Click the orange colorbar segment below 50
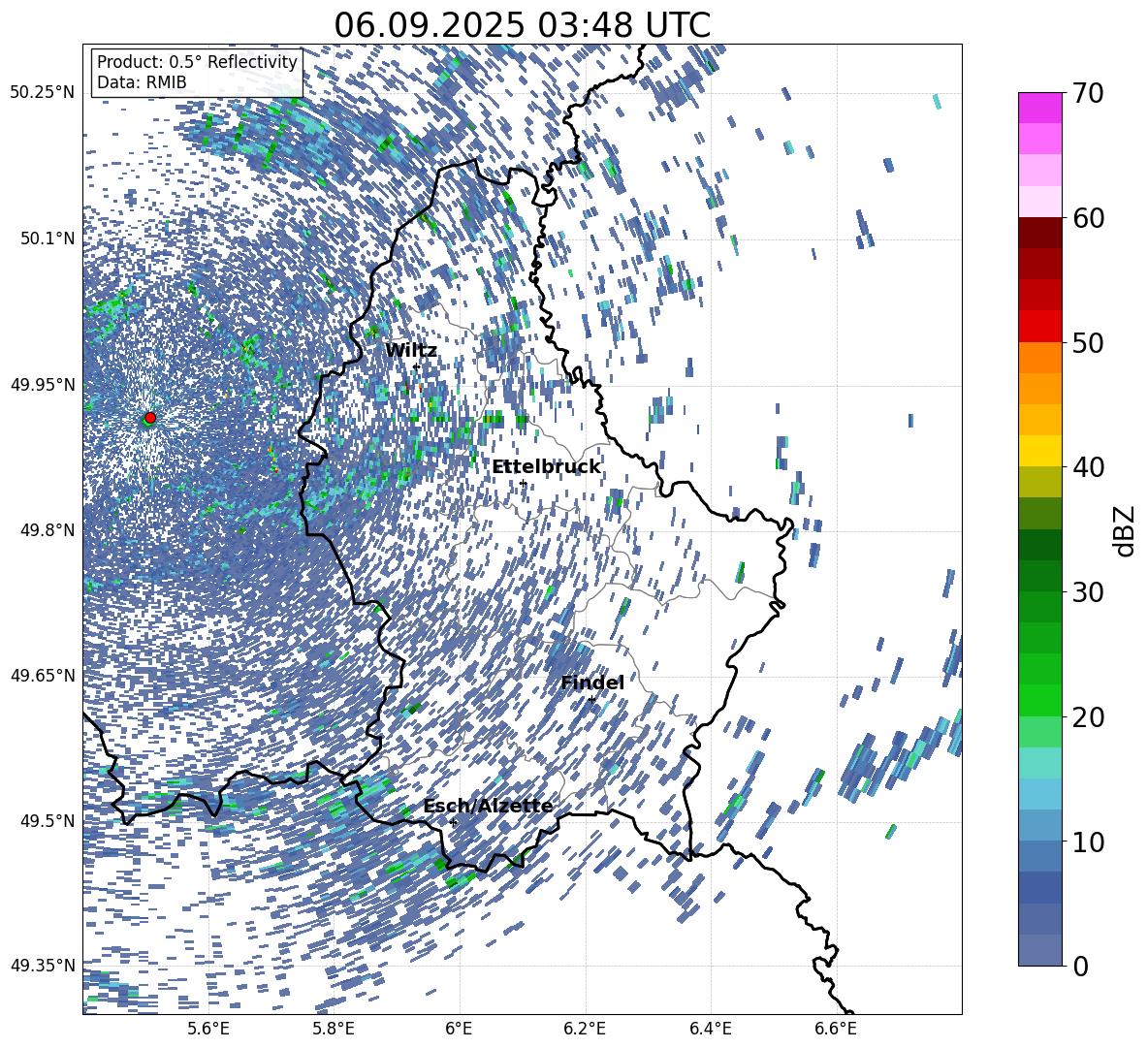This screenshot has width=1148, height=1048. 1039,358
